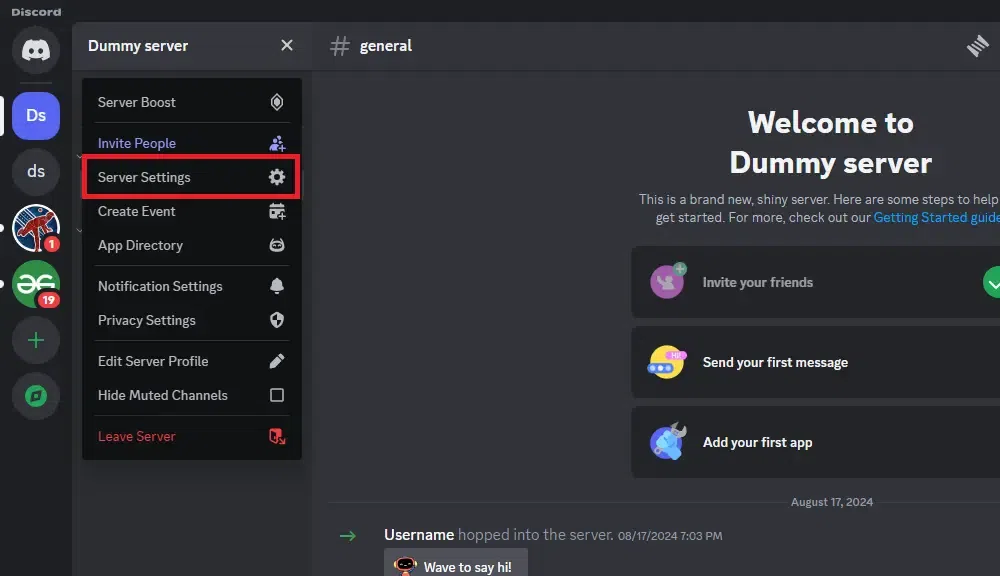The height and width of the screenshot is (576, 1000).
Task: Choose Edit Server Profile
Action: (x=153, y=361)
